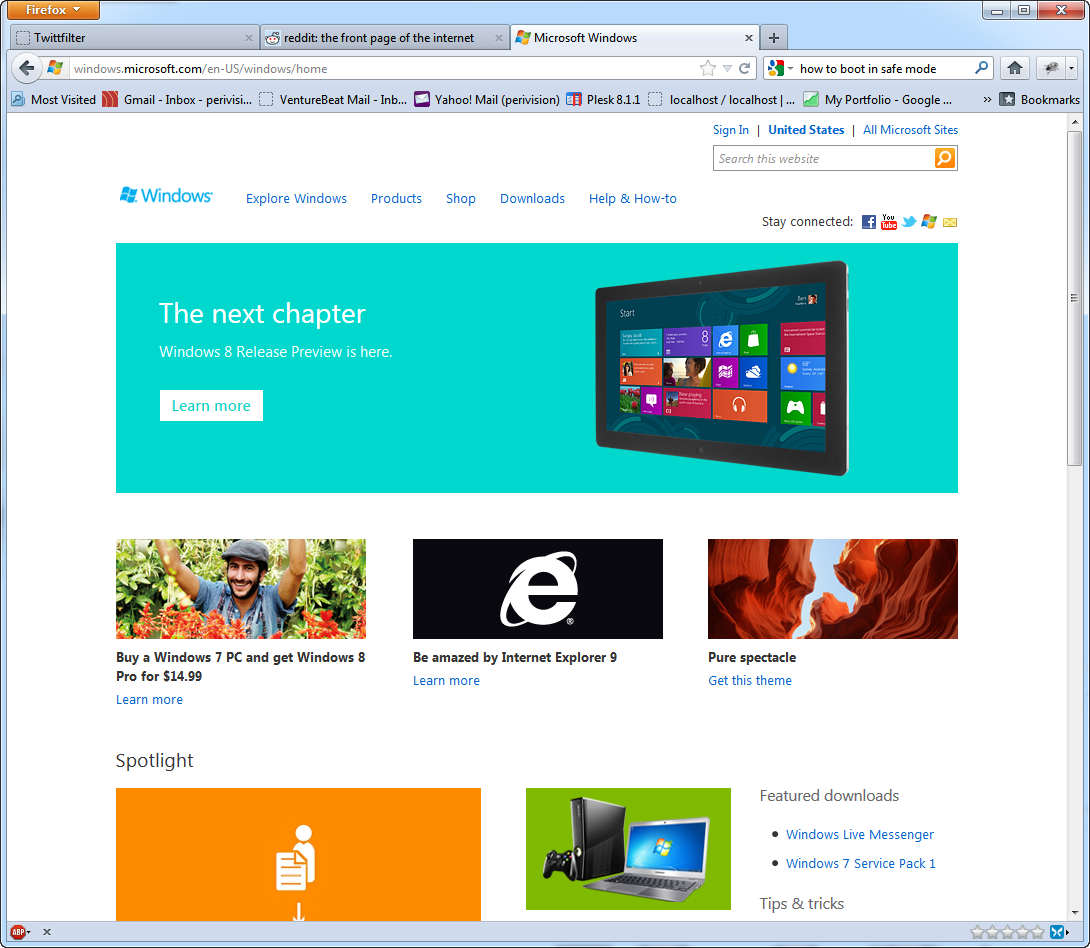Viewport: 1090px width, 948px height.
Task: Click the Windows flag icon beside Twitter
Action: click(929, 222)
